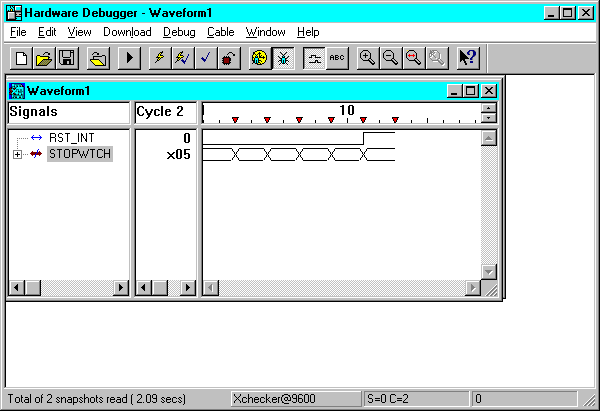Save with the floppy disk icon
Viewport: 600px width, 411px height.
(x=67, y=58)
